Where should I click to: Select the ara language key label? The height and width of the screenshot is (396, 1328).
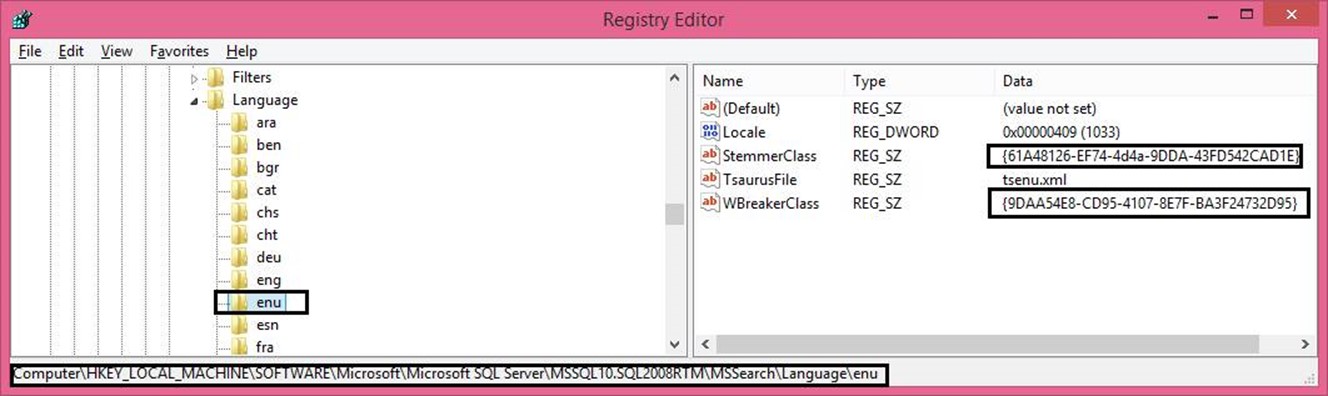(x=266, y=123)
